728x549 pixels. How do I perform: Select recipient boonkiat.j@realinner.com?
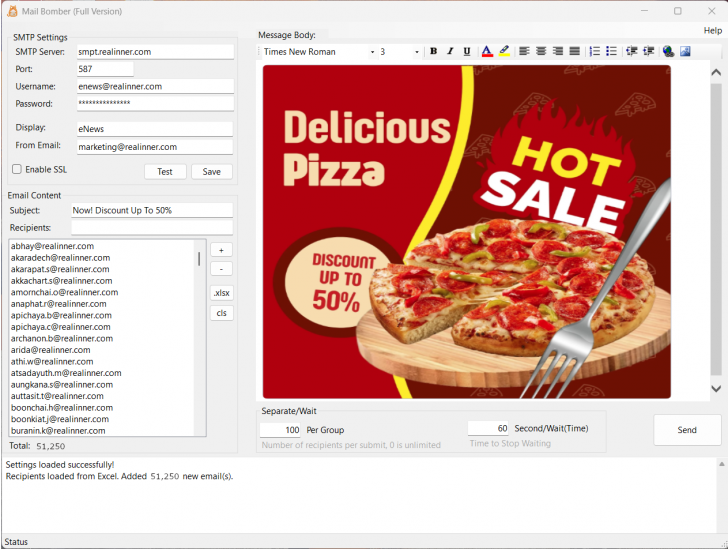[60, 419]
